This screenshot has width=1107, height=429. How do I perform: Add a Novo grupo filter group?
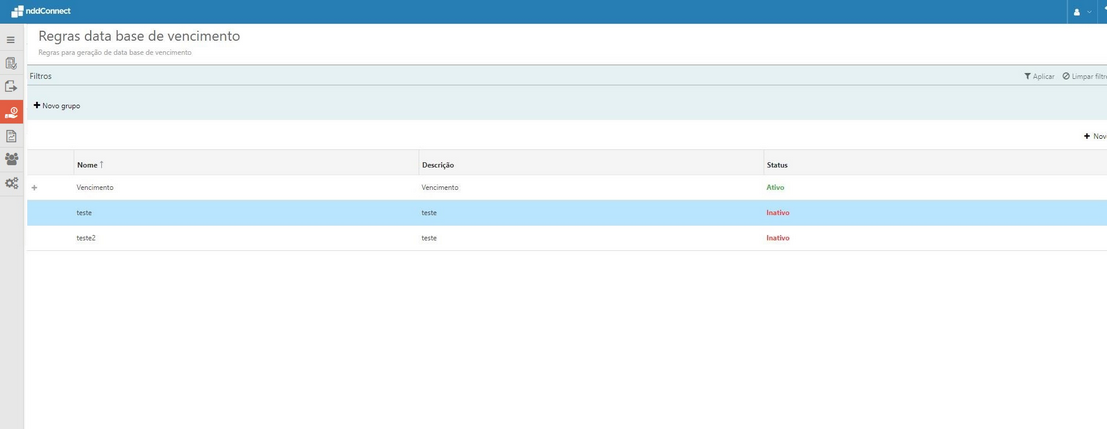coord(57,105)
